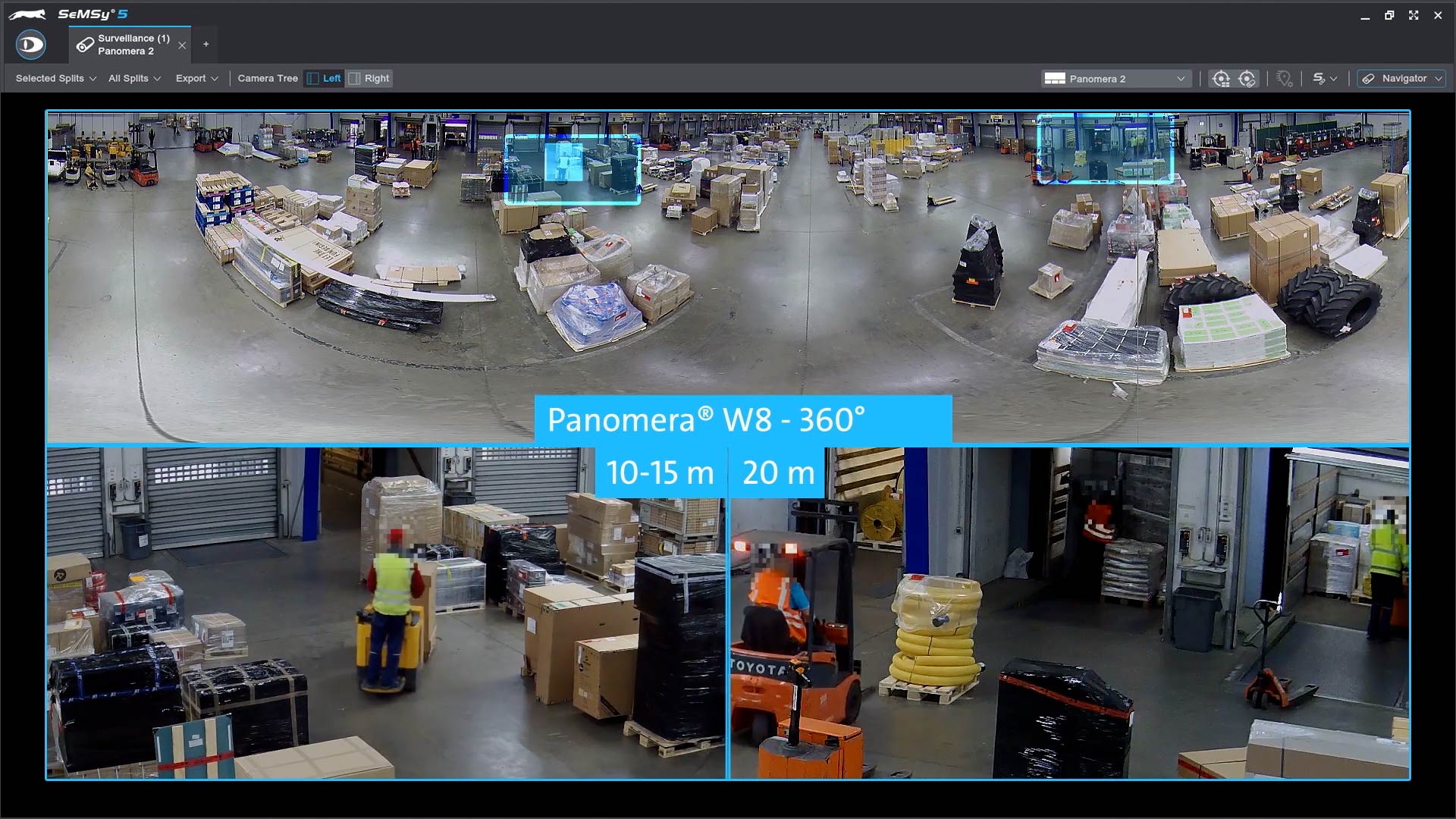The width and height of the screenshot is (1456, 819).
Task: Add a new tab with plus button
Action: [x=206, y=45]
